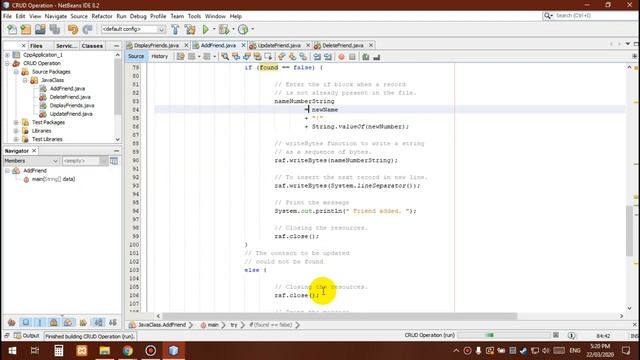The image size is (640, 360).
Task: Click the Find Selection magnifier icon in editor toolbar
Action: (225, 57)
